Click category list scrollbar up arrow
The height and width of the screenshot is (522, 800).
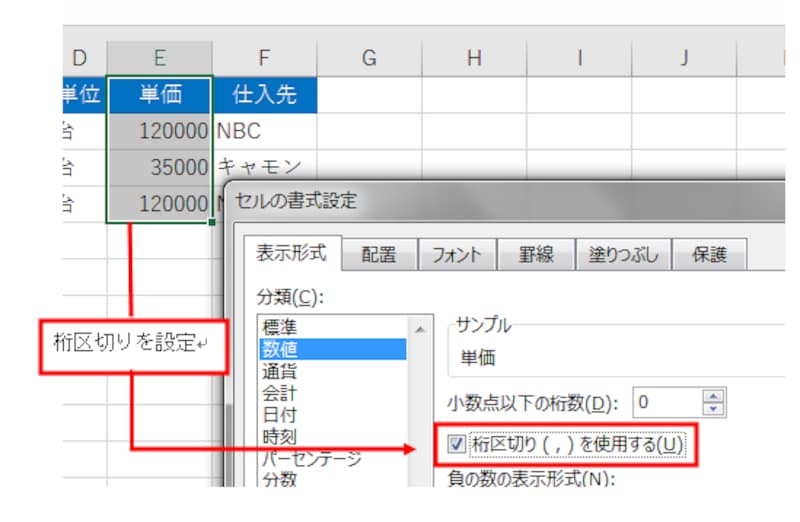tap(420, 330)
